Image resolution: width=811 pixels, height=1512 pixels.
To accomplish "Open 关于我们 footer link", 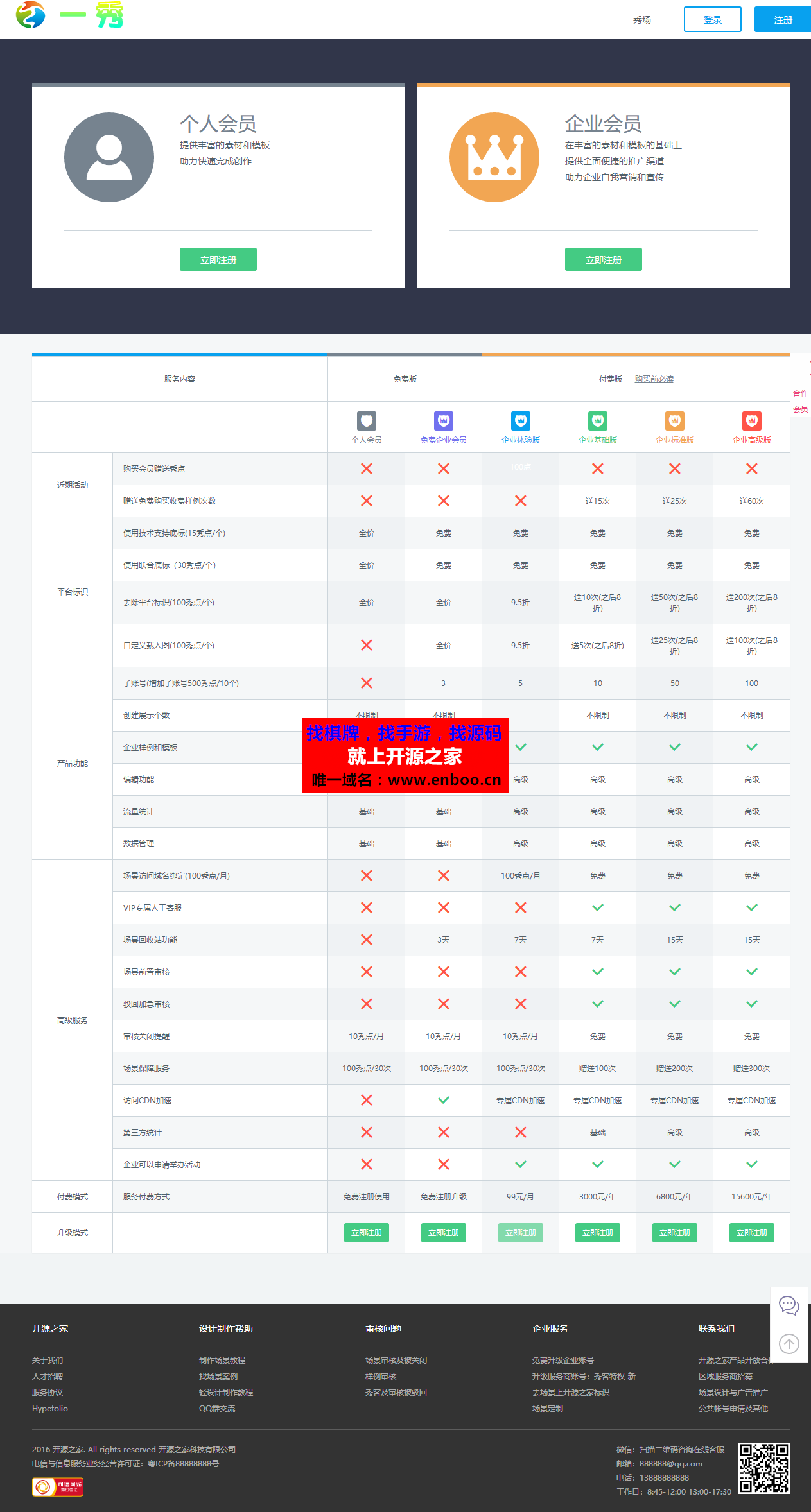I will [48, 1361].
